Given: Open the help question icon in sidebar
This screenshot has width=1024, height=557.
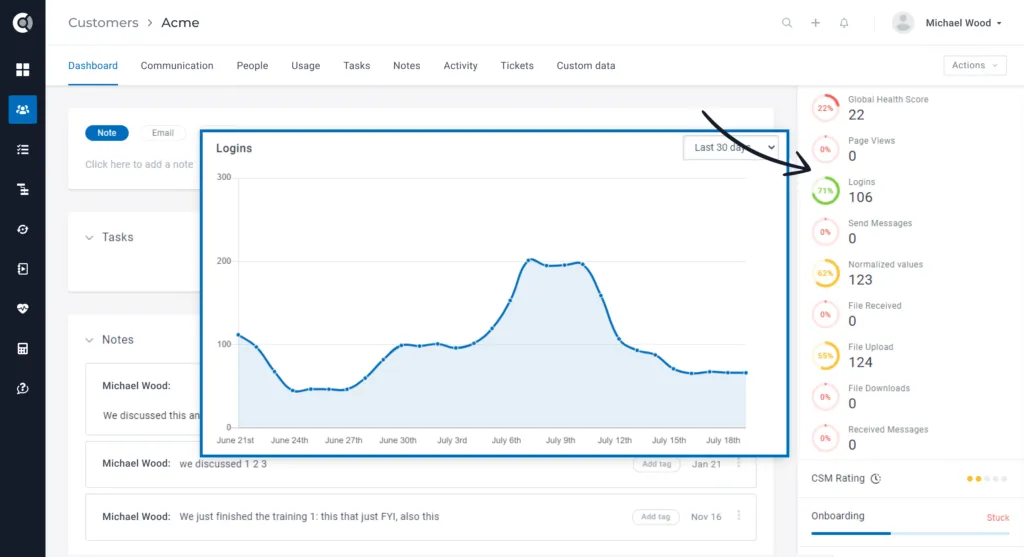Looking at the screenshot, I should 22,389.
